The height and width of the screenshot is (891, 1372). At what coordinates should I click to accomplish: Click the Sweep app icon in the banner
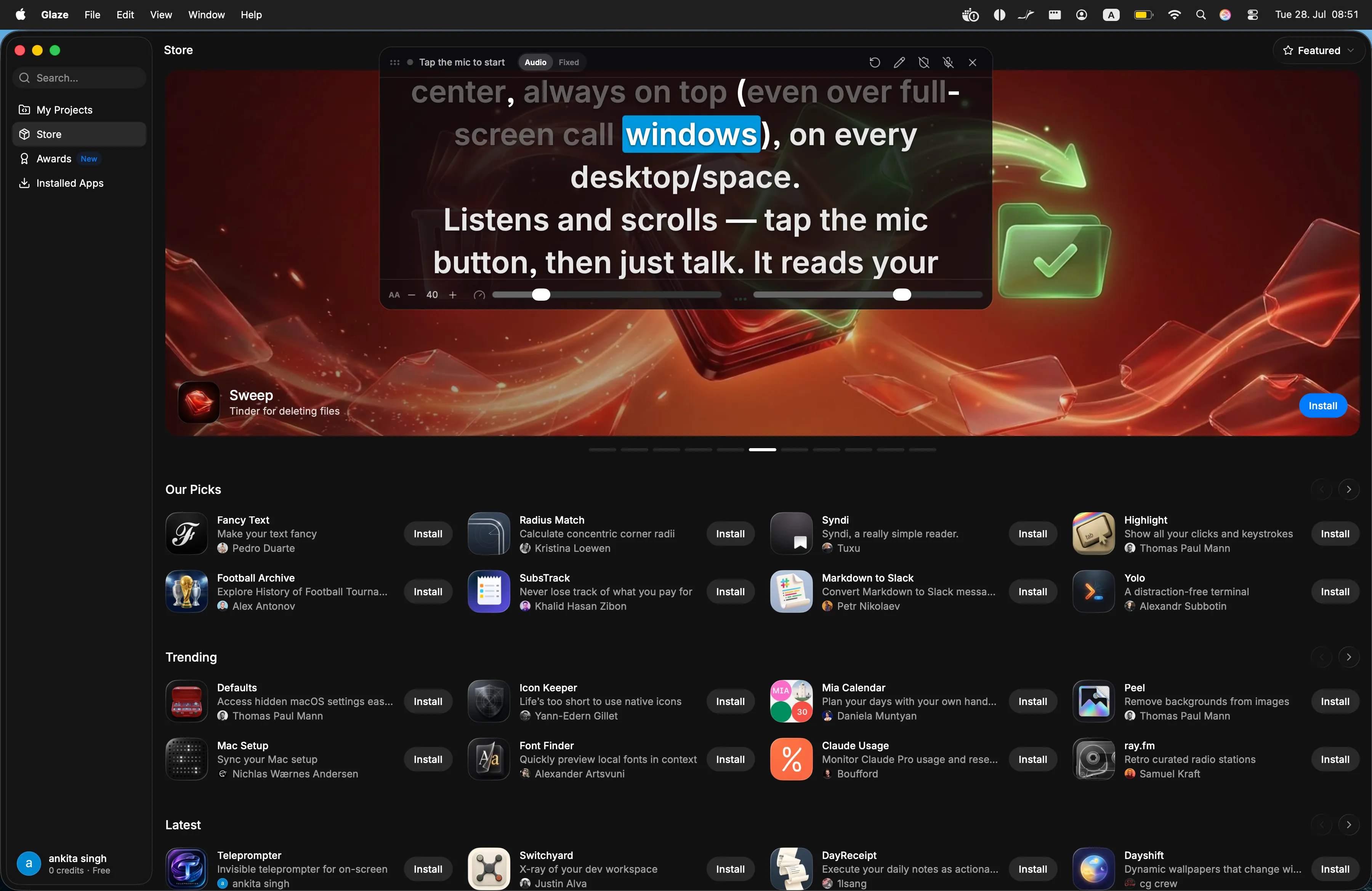click(x=198, y=402)
